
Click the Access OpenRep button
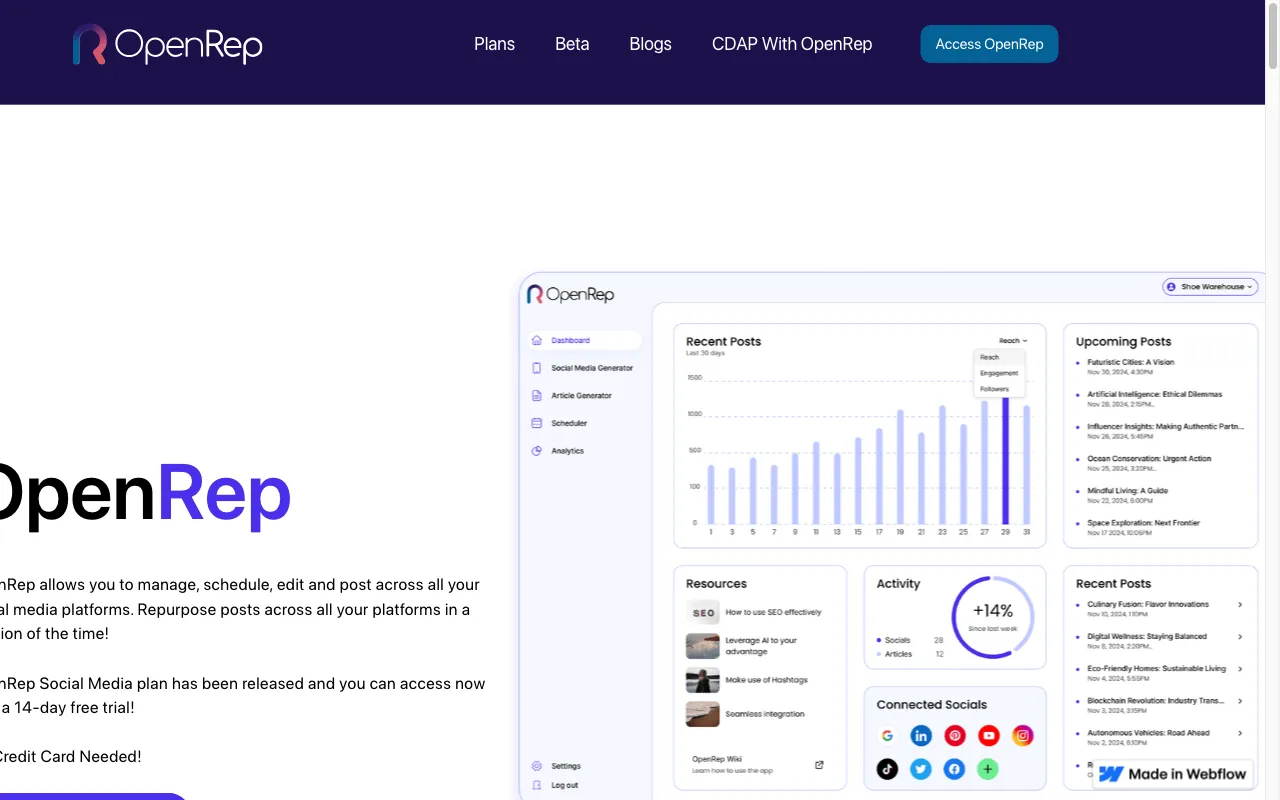[x=989, y=44]
